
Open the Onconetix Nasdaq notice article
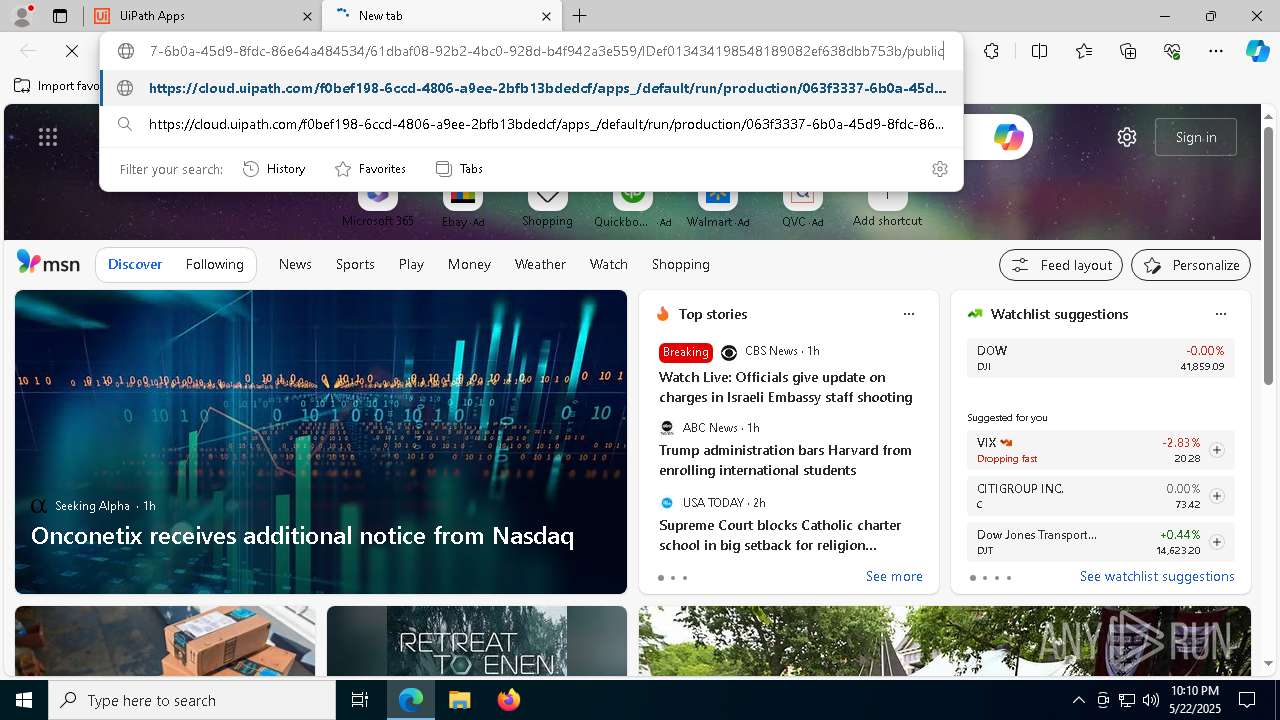click(x=302, y=536)
